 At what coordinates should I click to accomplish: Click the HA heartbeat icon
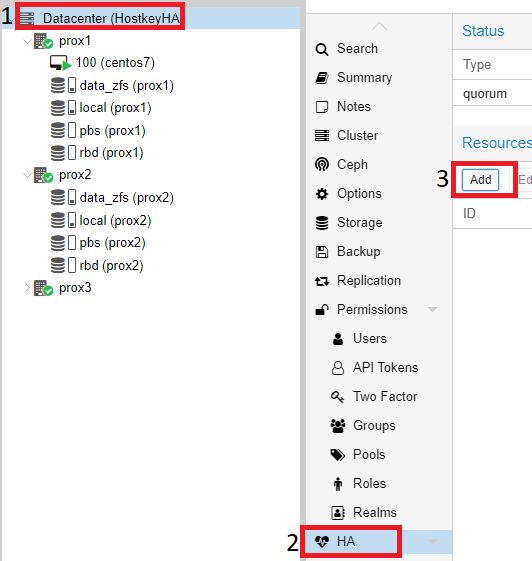pos(322,542)
